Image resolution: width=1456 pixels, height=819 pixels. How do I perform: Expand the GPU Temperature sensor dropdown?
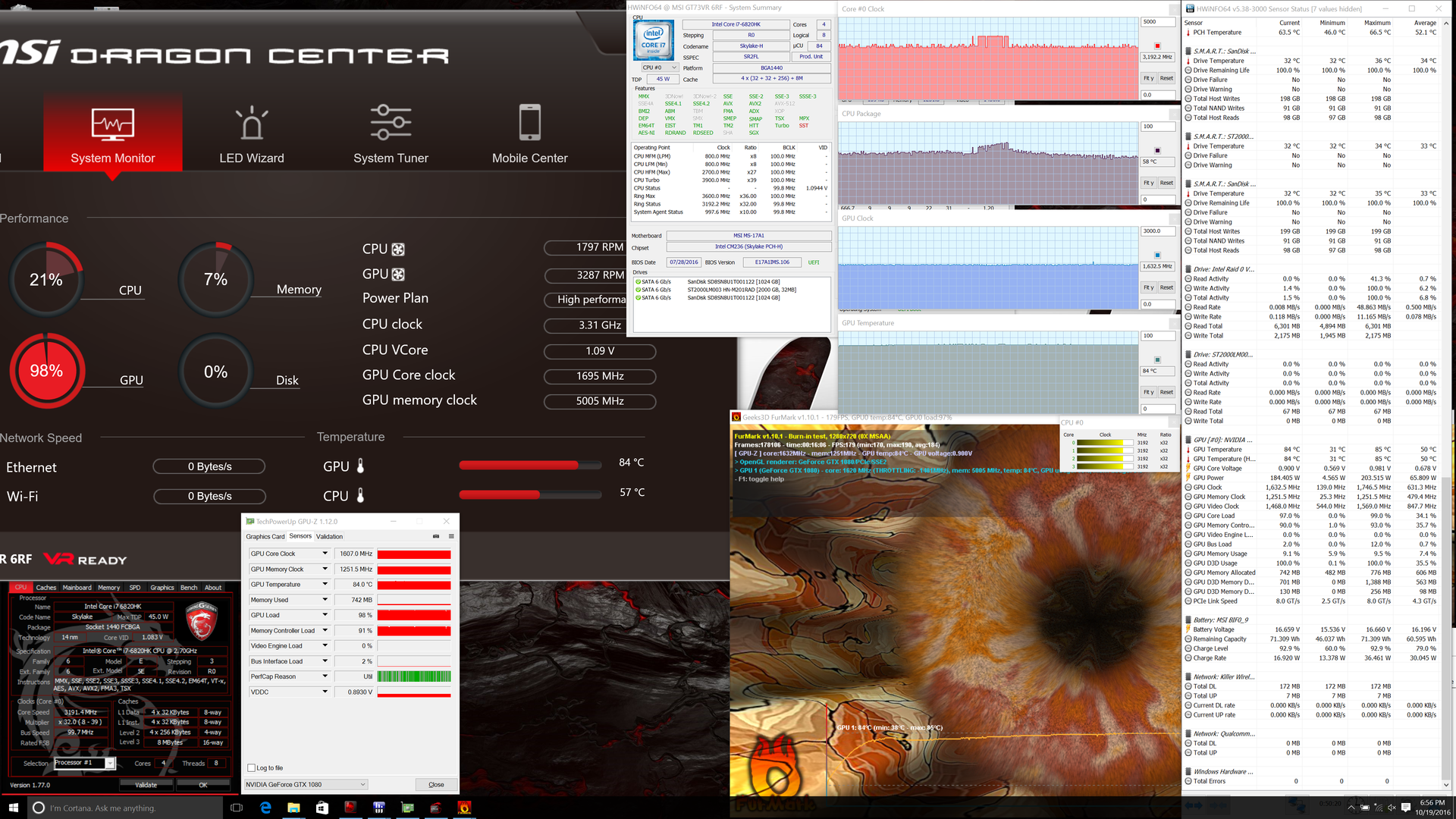point(325,585)
